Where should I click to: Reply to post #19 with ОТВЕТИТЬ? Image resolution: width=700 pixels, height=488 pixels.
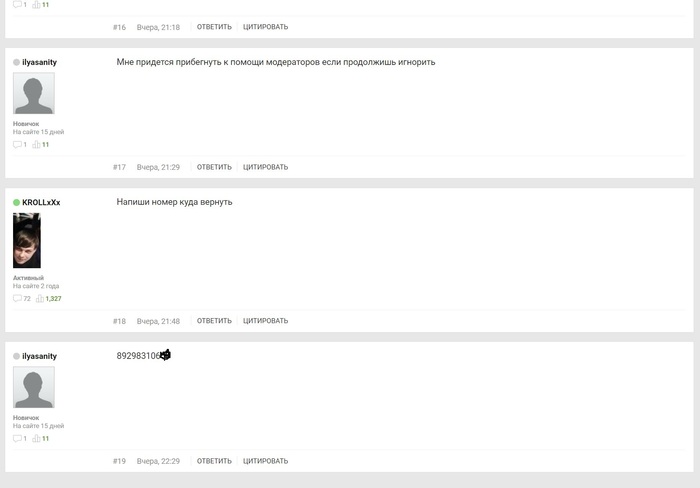[214, 461]
